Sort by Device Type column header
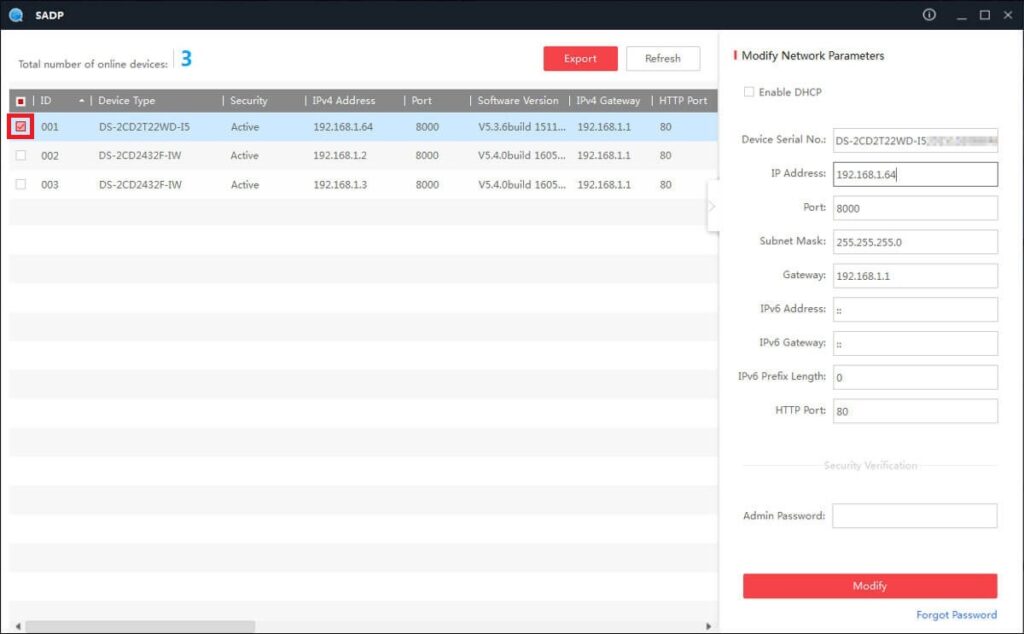 (127, 101)
